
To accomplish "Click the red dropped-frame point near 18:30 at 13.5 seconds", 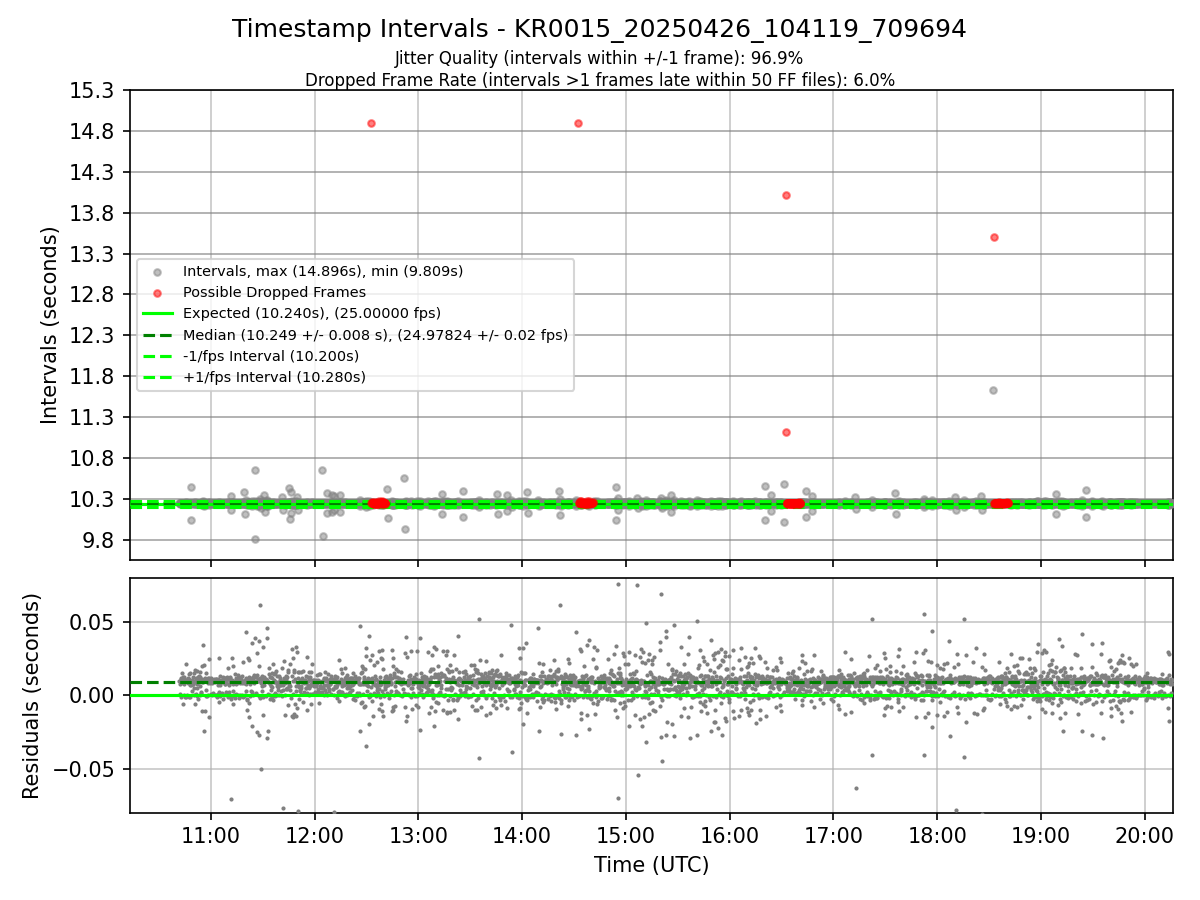I will pos(994,237).
